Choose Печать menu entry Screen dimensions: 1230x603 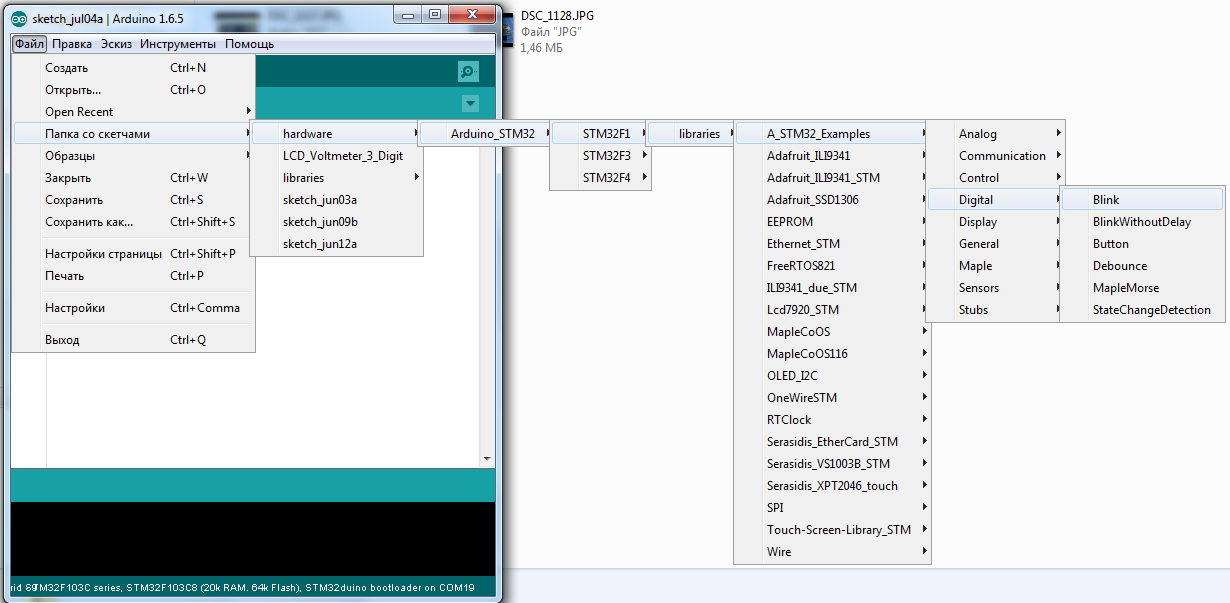(134, 276)
